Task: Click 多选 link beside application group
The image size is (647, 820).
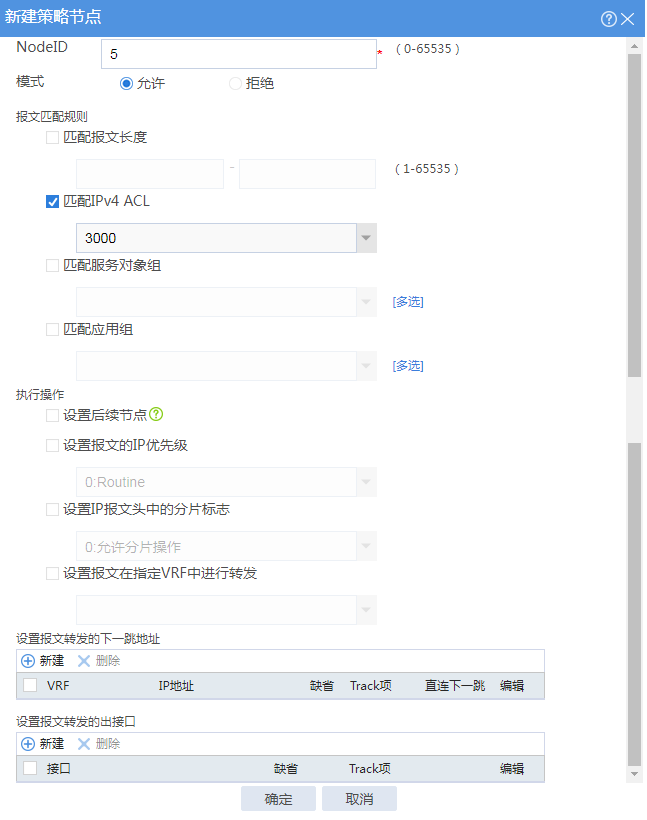Action: point(408,366)
